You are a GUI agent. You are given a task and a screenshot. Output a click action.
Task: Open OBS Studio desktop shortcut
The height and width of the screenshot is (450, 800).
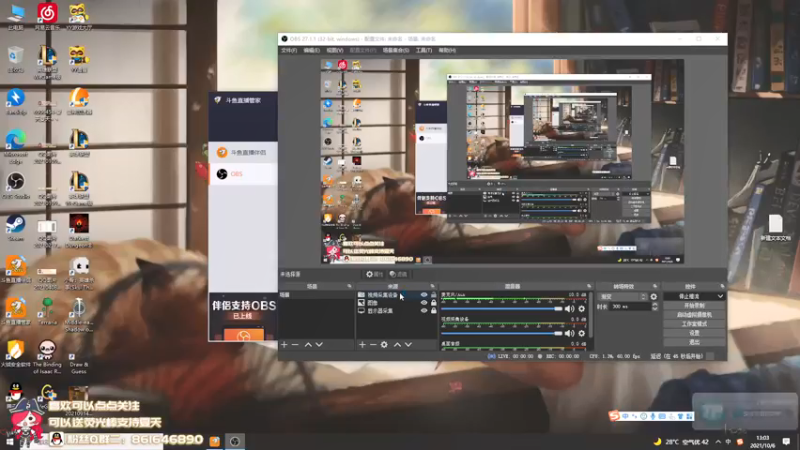[x=16, y=185]
